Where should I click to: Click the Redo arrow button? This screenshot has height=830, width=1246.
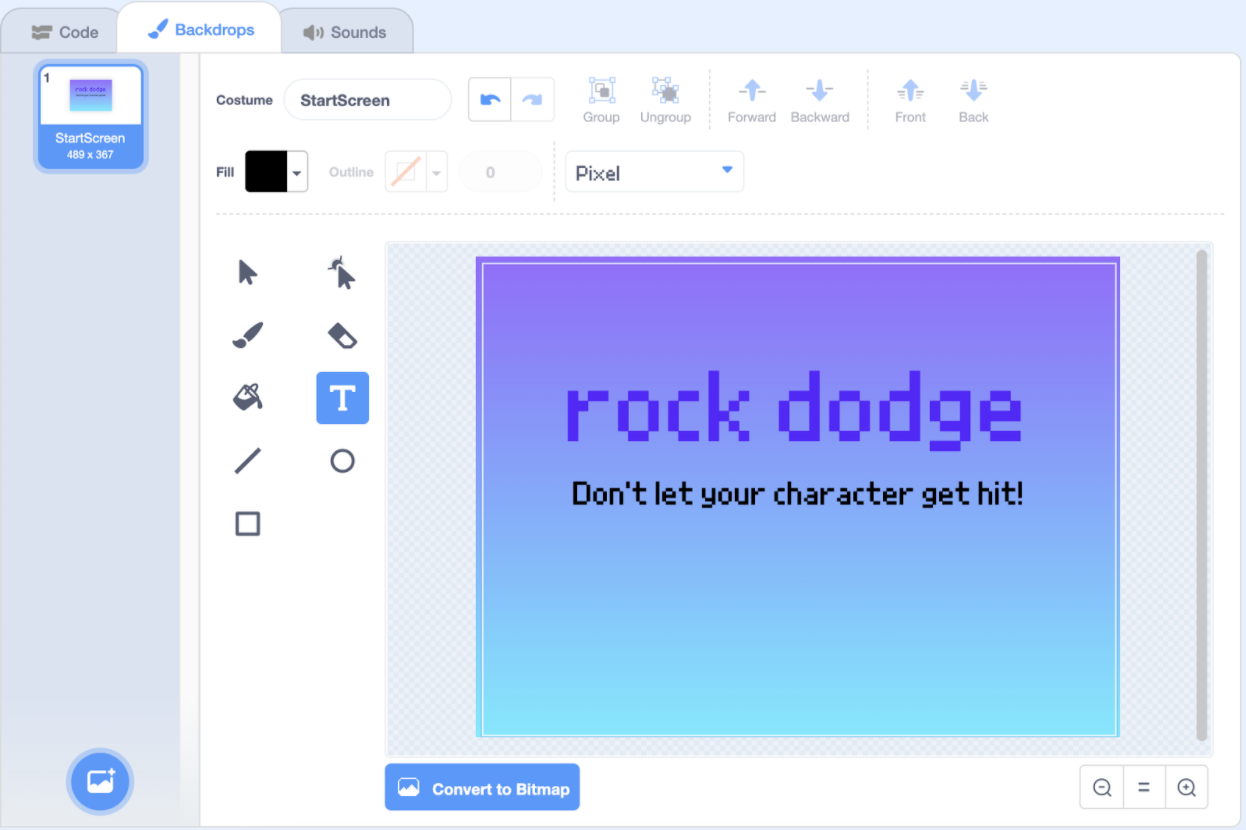coord(533,100)
